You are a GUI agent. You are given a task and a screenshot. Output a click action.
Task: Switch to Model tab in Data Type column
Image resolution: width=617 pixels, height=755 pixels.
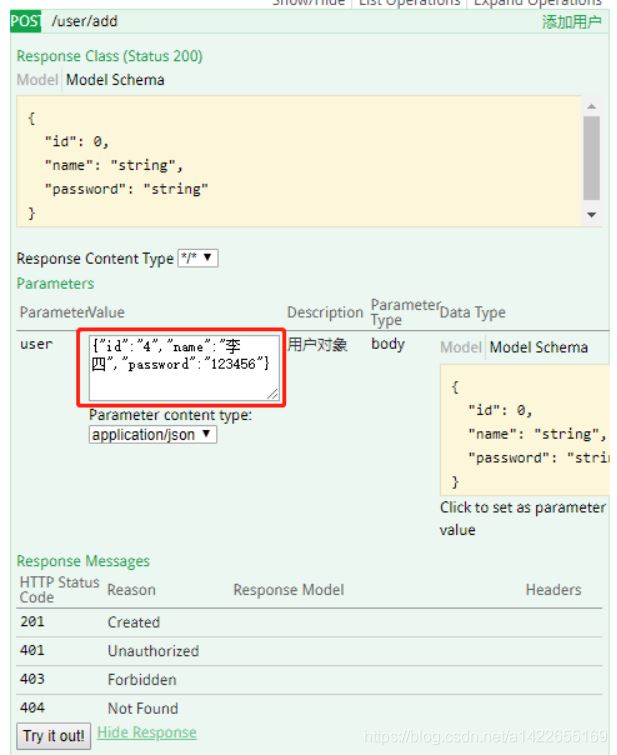point(461,347)
